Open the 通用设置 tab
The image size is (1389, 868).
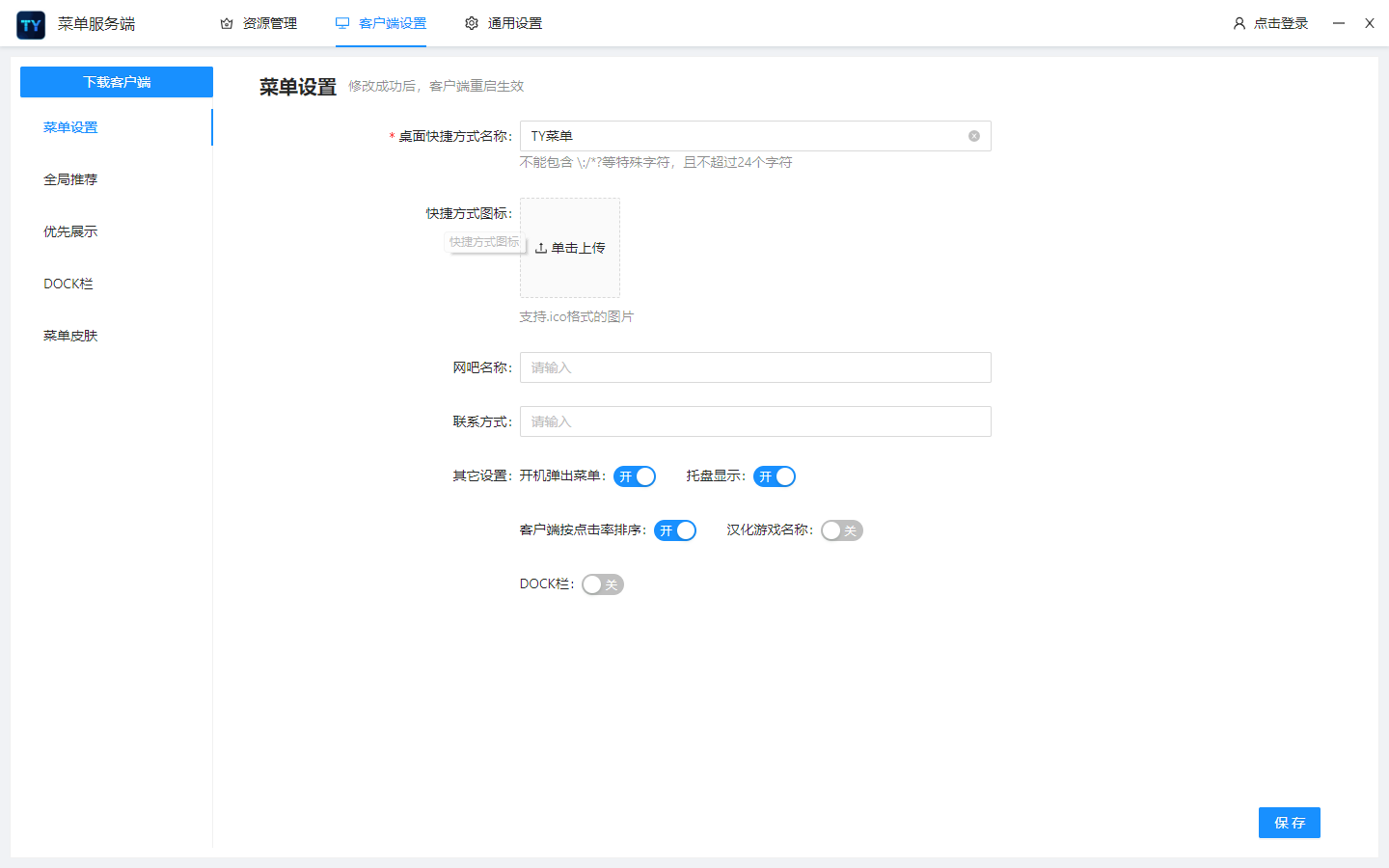point(504,23)
